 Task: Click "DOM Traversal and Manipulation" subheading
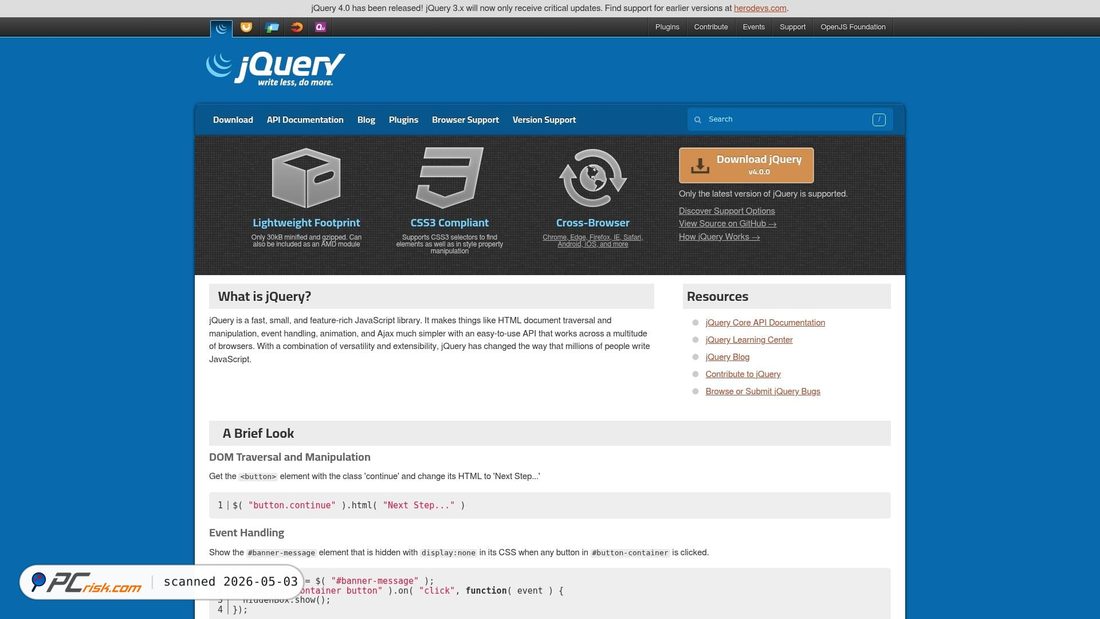pos(290,457)
